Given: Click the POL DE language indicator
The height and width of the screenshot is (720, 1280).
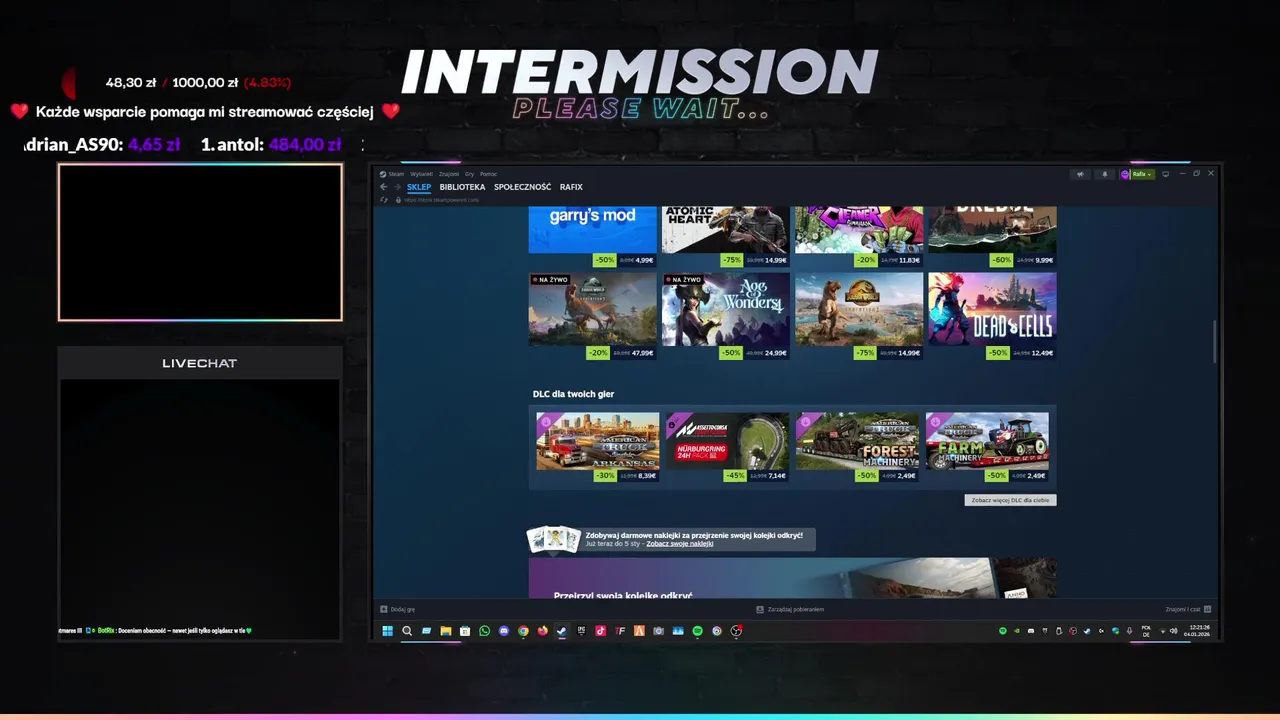Looking at the screenshot, I should pyautogui.click(x=1146, y=631).
